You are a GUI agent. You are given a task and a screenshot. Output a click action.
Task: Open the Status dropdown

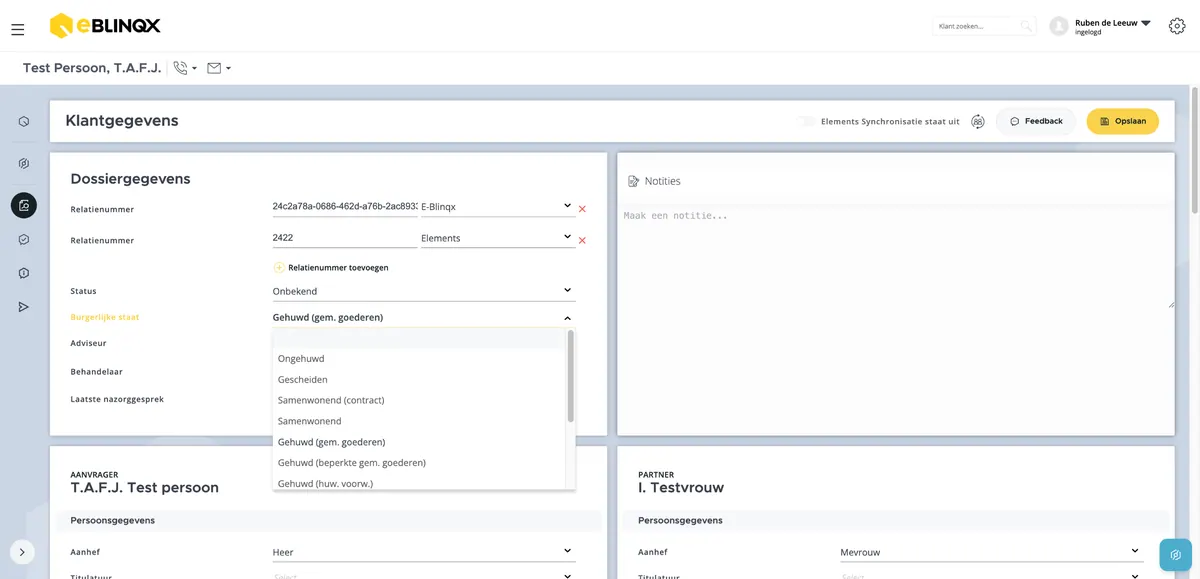click(x=424, y=291)
